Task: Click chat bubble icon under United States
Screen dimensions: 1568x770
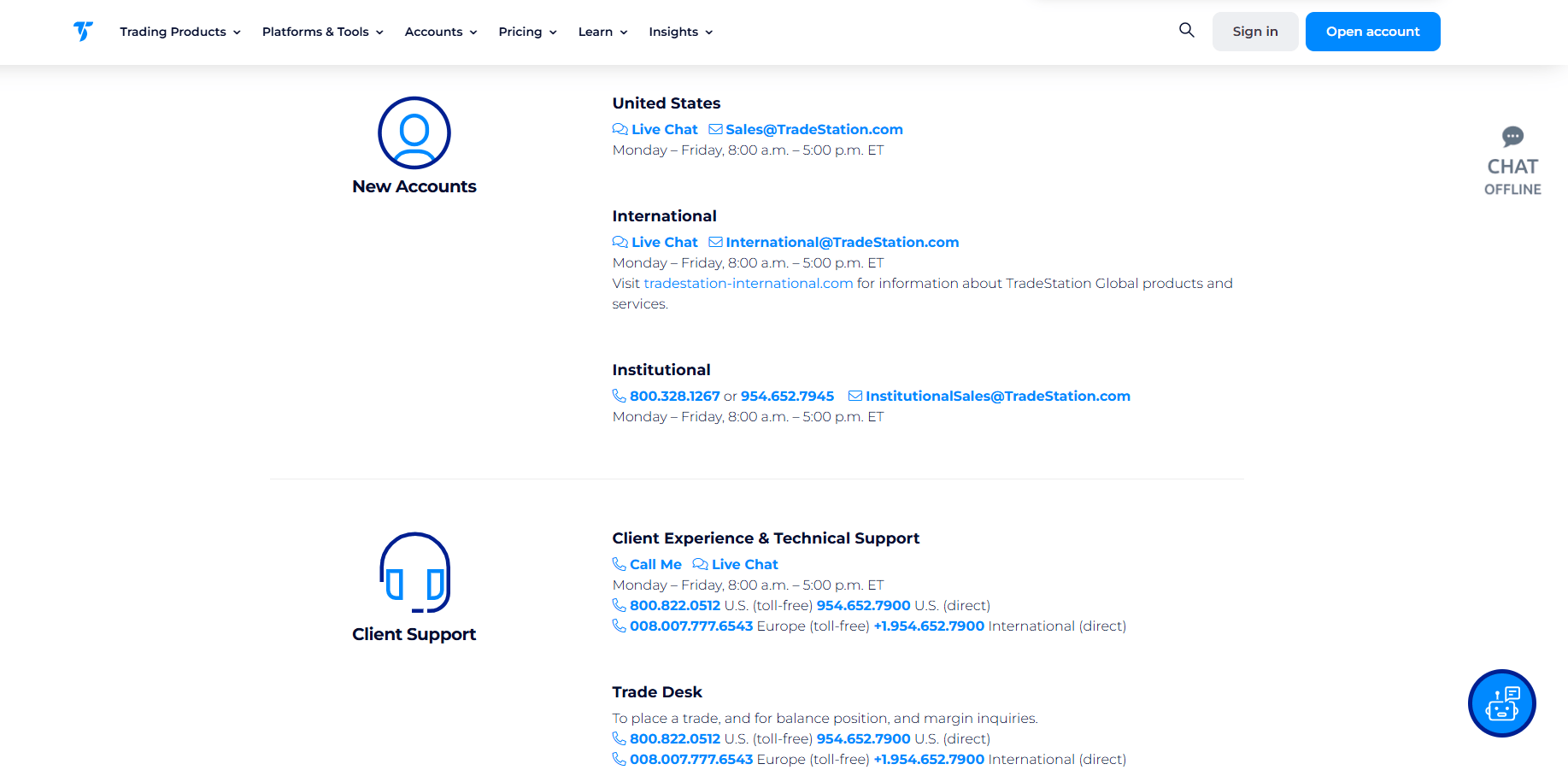Action: (620, 129)
